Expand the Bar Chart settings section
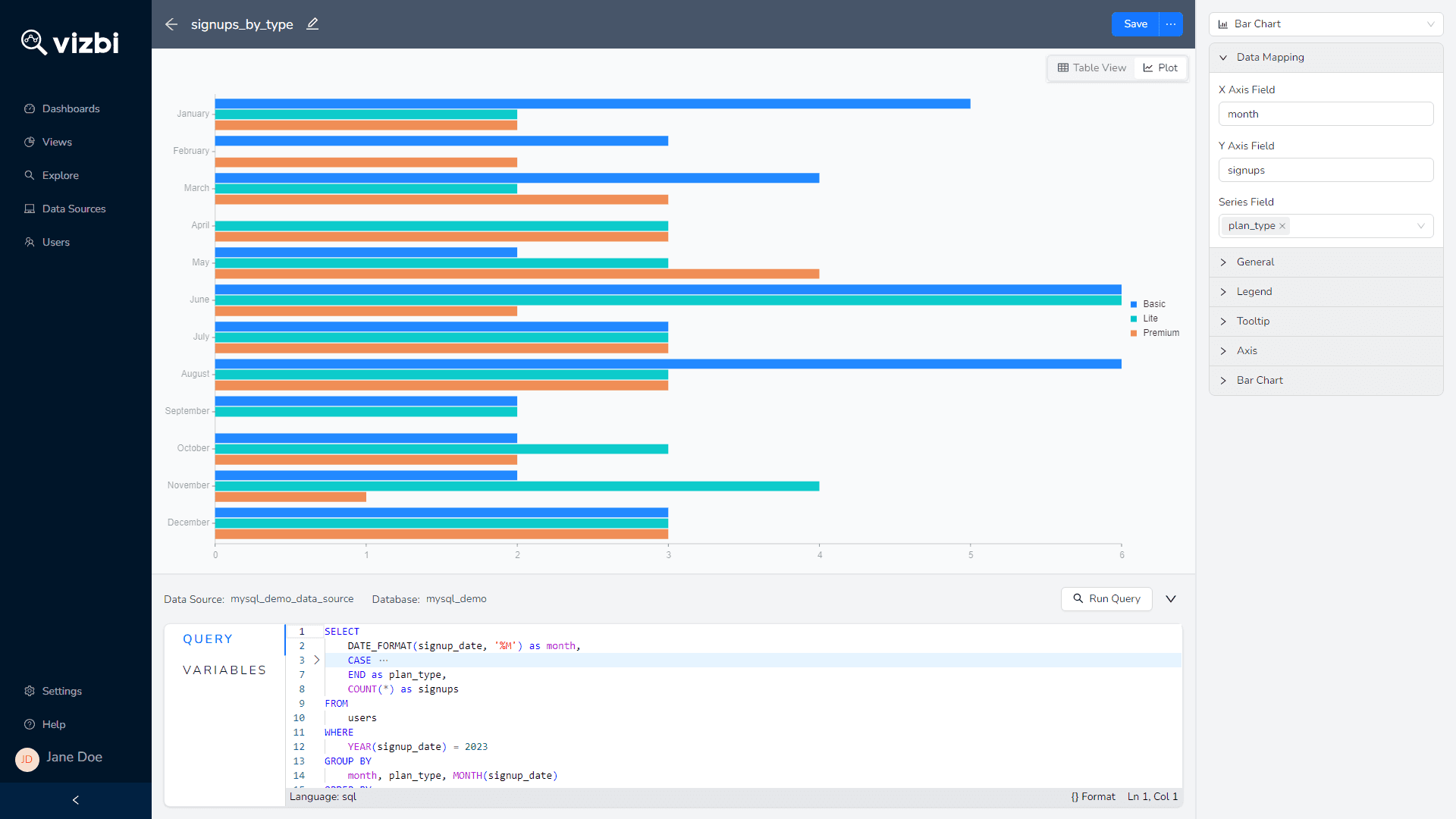 coord(1326,380)
